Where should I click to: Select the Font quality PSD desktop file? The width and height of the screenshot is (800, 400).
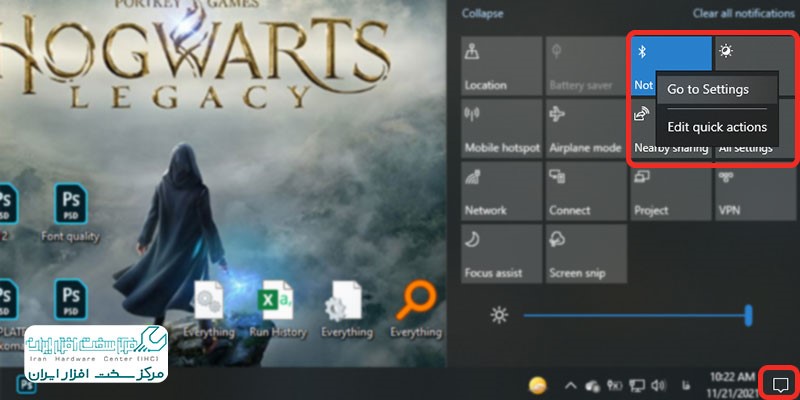point(70,213)
